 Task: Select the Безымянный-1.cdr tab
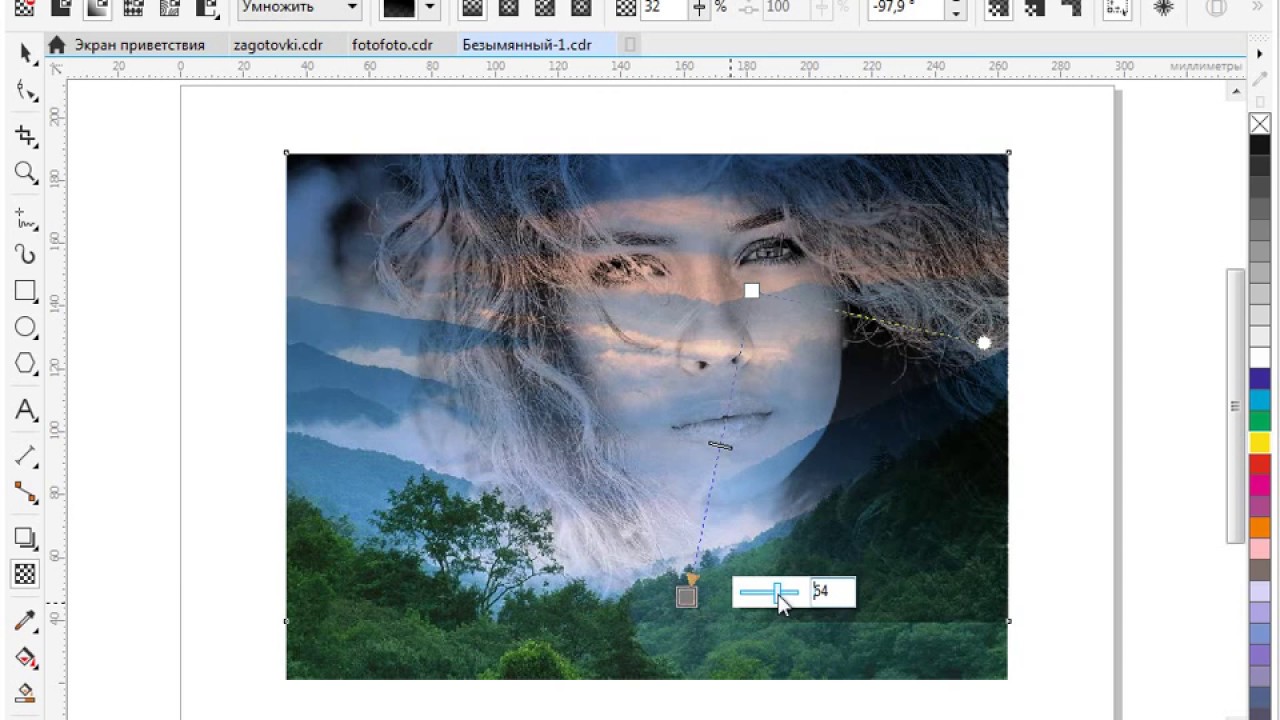527,45
